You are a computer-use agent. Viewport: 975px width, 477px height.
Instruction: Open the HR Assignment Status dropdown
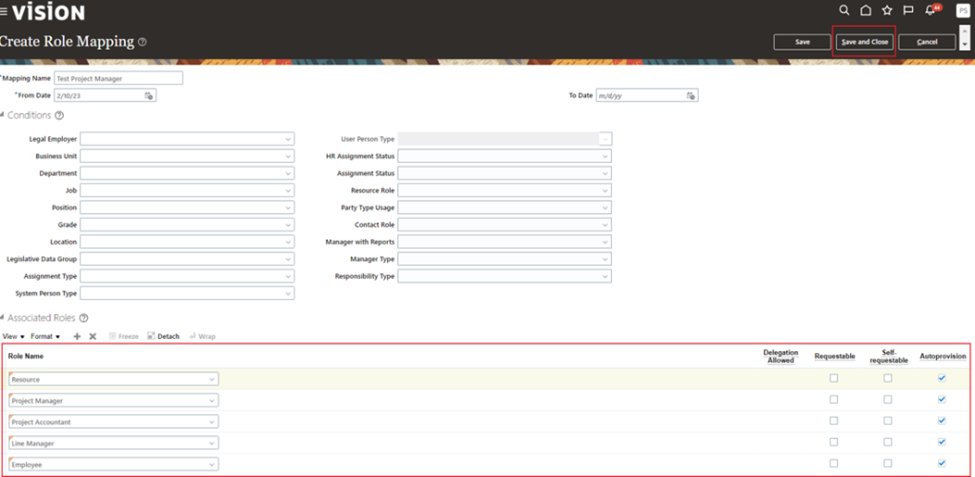(605, 156)
